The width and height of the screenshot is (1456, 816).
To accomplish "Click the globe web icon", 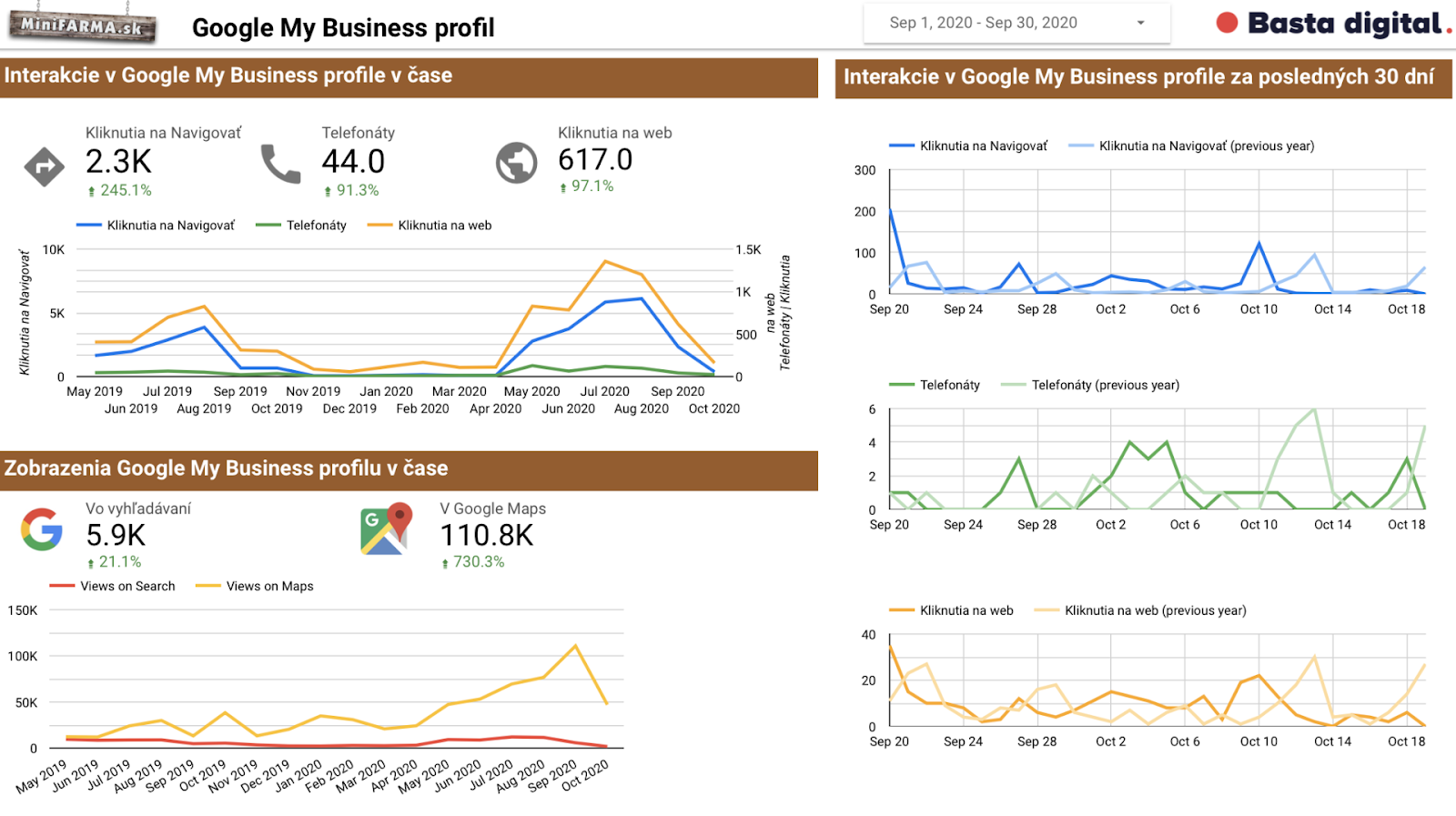I will (x=516, y=163).
